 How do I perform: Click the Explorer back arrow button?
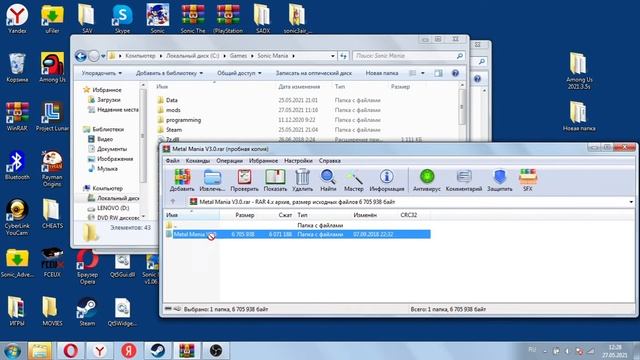tap(81, 56)
